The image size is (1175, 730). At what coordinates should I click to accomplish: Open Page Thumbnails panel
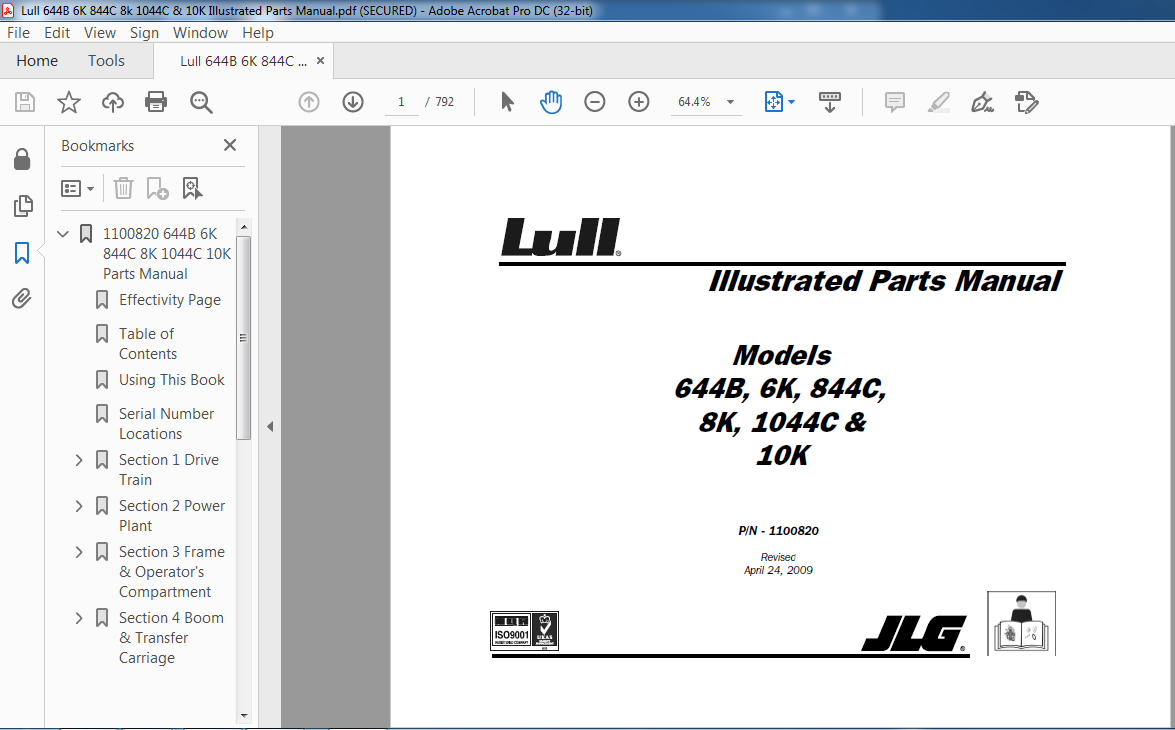22,205
